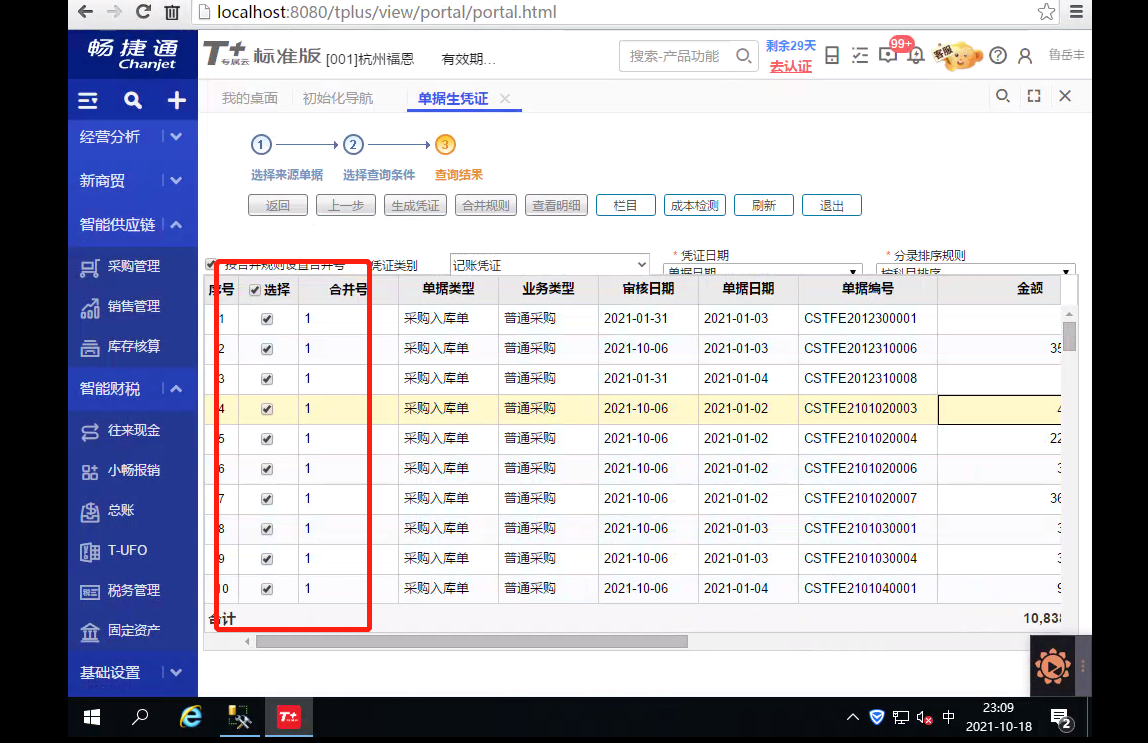Screen dimensions: 1148x743
Task: Open sidebar search magnifier
Action: [133, 100]
